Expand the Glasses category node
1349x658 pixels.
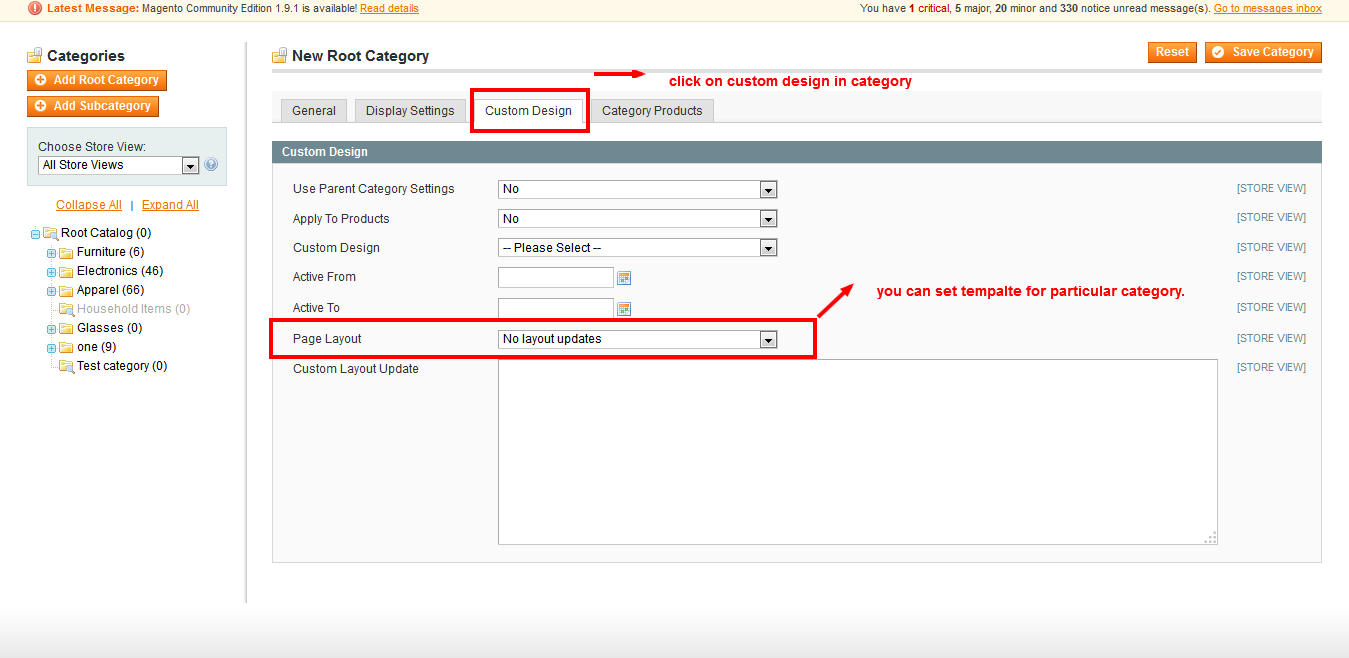51,329
